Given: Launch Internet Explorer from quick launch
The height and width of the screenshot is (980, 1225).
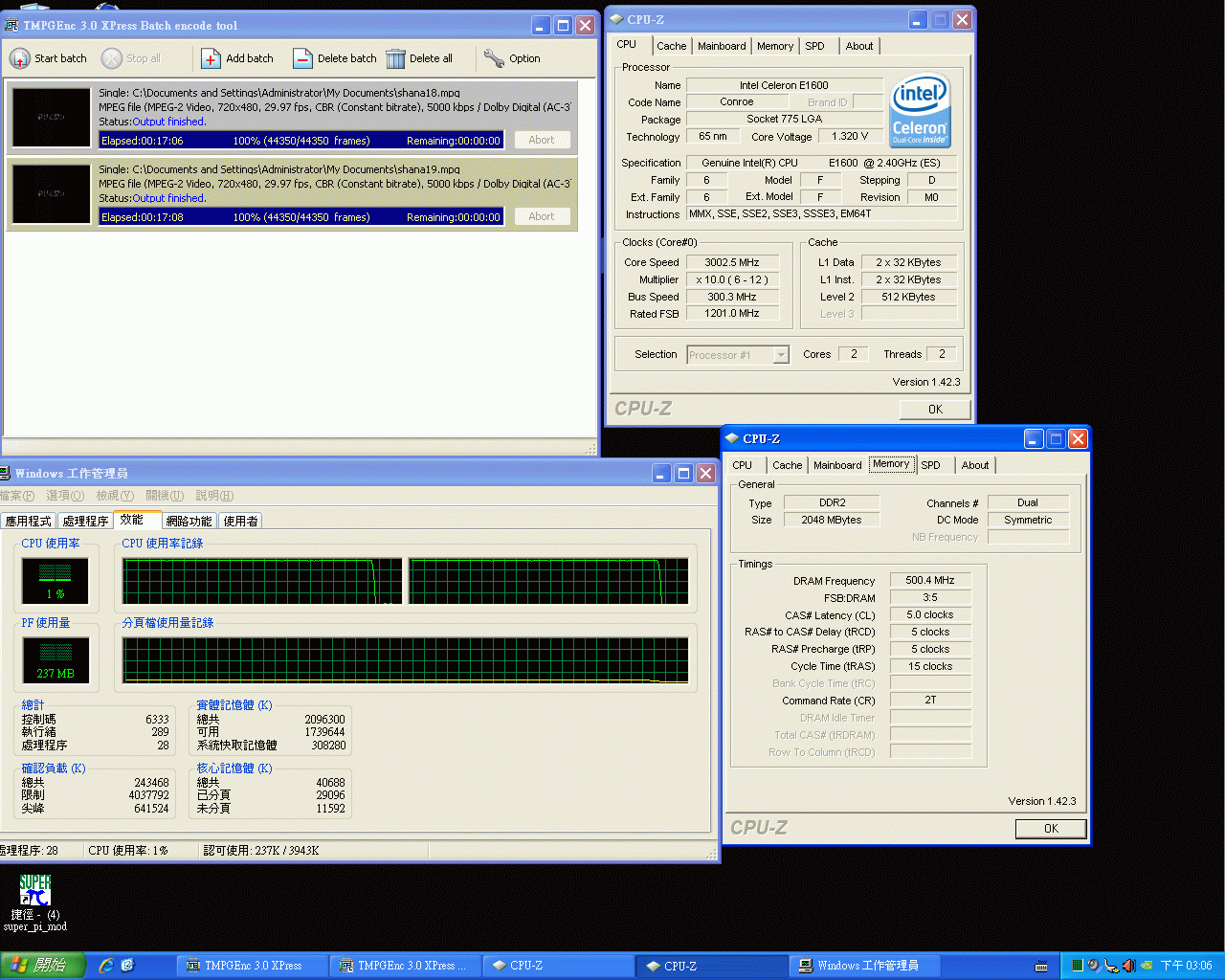Looking at the screenshot, I should (106, 966).
